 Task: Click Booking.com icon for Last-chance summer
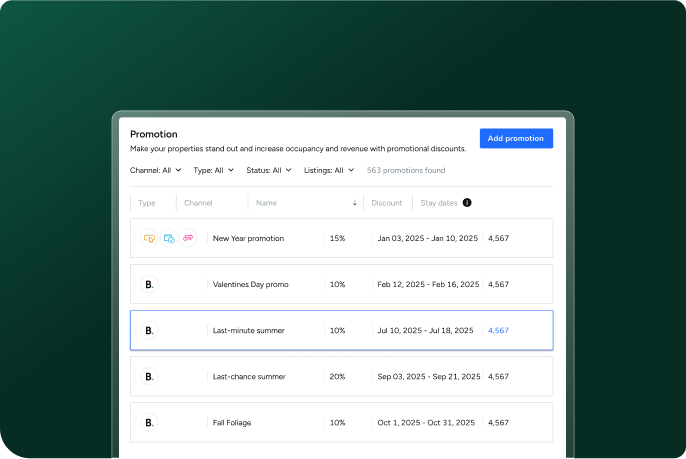pyautogui.click(x=149, y=376)
